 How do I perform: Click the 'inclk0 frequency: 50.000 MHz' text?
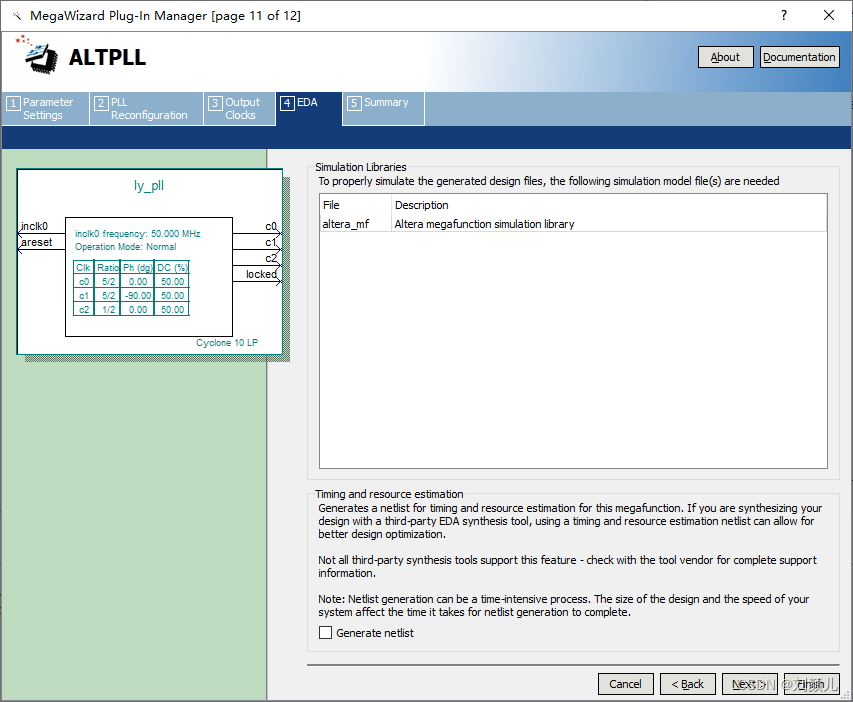[138, 234]
